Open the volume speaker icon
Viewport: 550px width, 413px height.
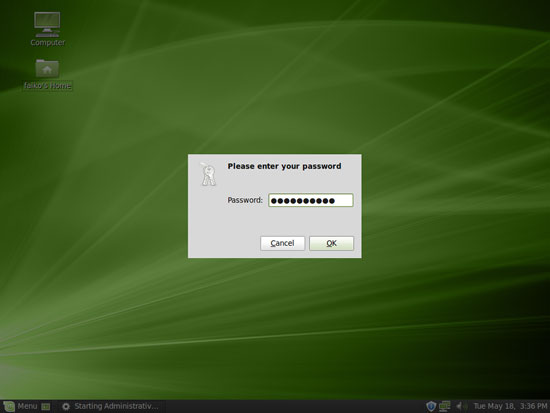[461, 406]
